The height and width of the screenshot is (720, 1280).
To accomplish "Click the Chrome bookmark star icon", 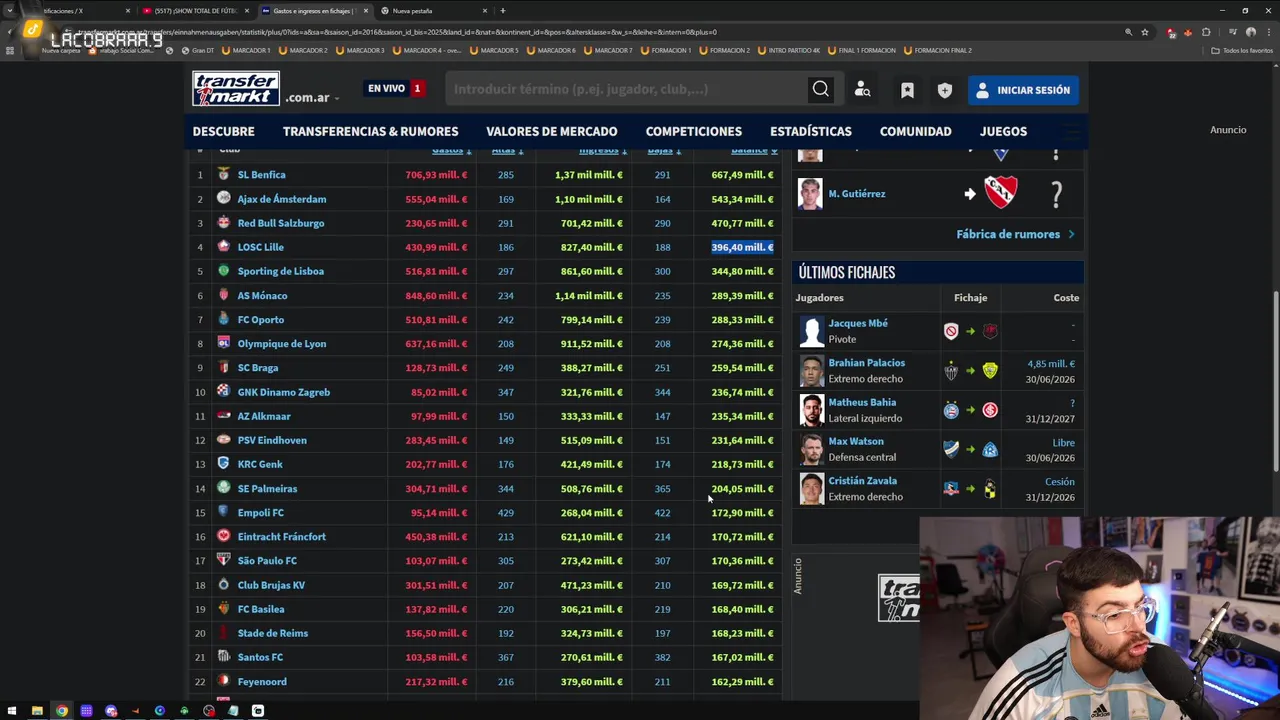I will (1145, 32).
